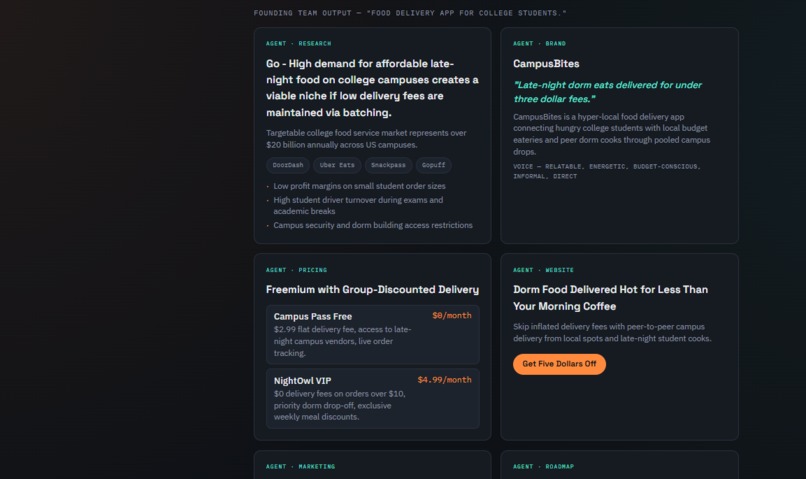Click the Agent · Website label
This screenshot has width=806, height=479.
pos(543,270)
